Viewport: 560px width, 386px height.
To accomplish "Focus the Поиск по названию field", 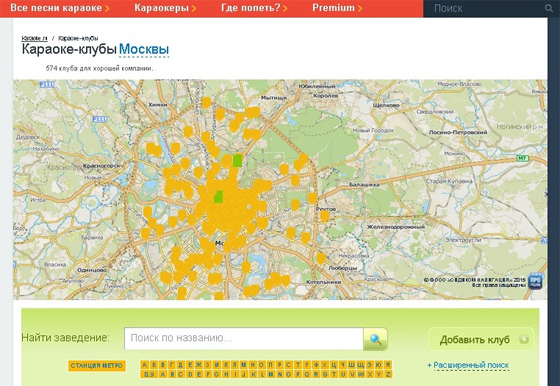I will pos(244,338).
